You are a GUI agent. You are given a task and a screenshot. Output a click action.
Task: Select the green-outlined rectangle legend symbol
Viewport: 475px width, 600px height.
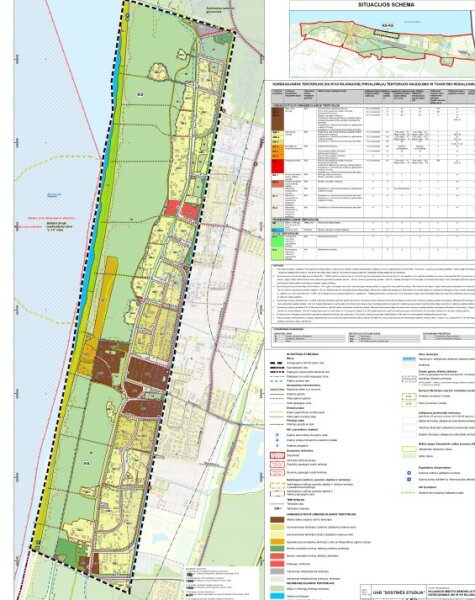pyautogui.click(x=409, y=449)
